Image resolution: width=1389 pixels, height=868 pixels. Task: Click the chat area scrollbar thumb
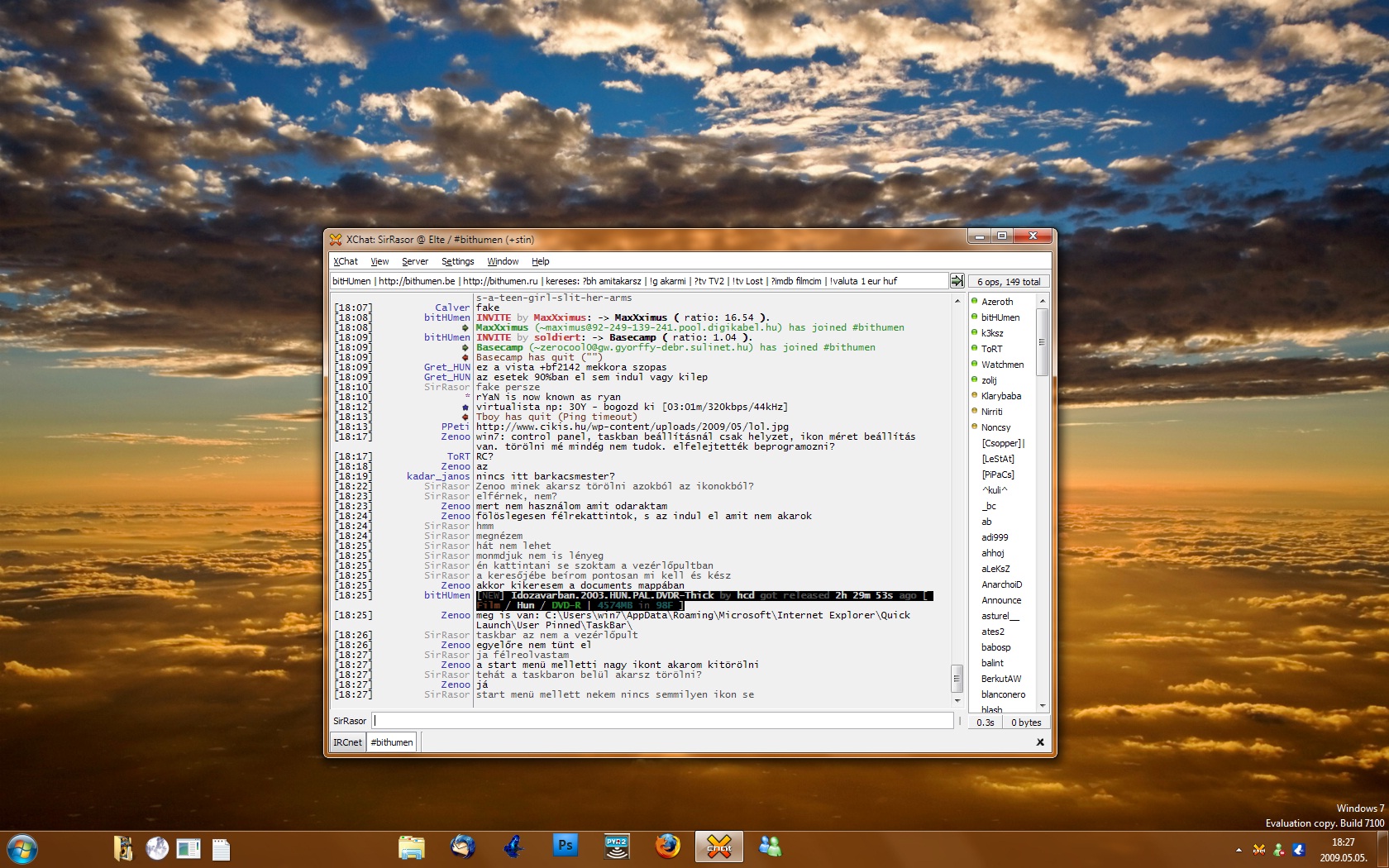[957, 679]
